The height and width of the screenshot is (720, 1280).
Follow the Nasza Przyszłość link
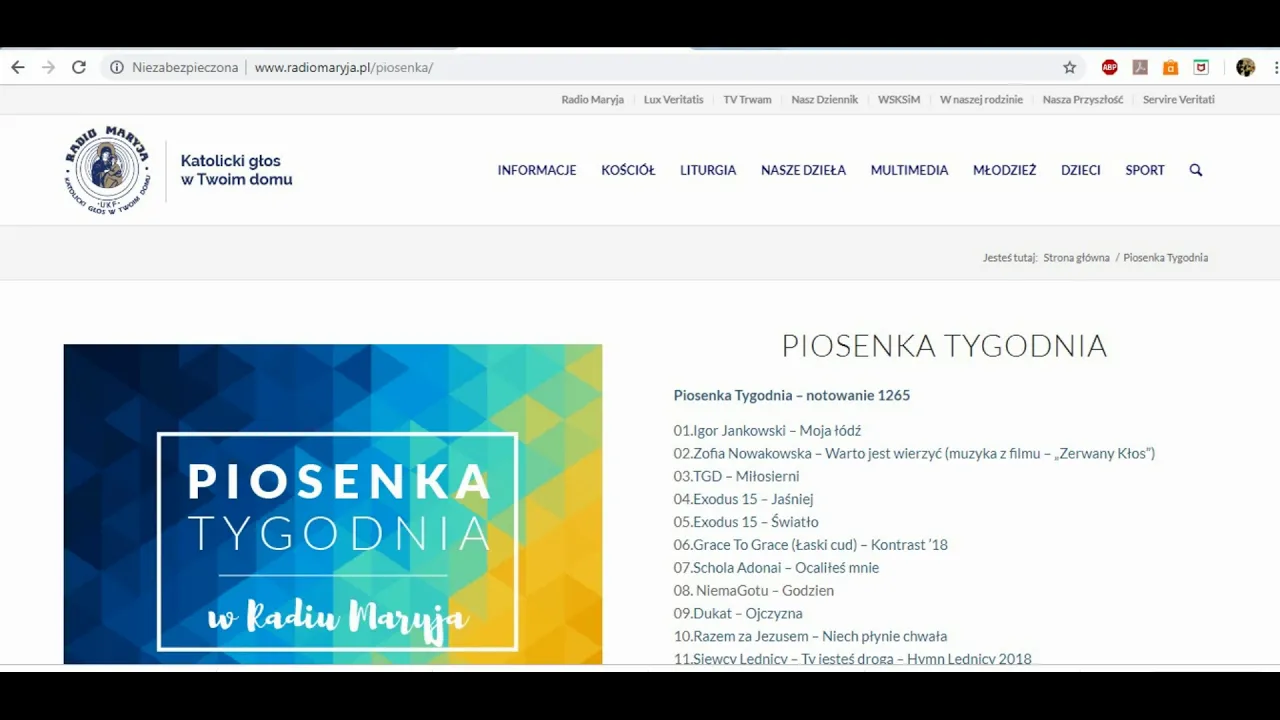tap(1082, 100)
